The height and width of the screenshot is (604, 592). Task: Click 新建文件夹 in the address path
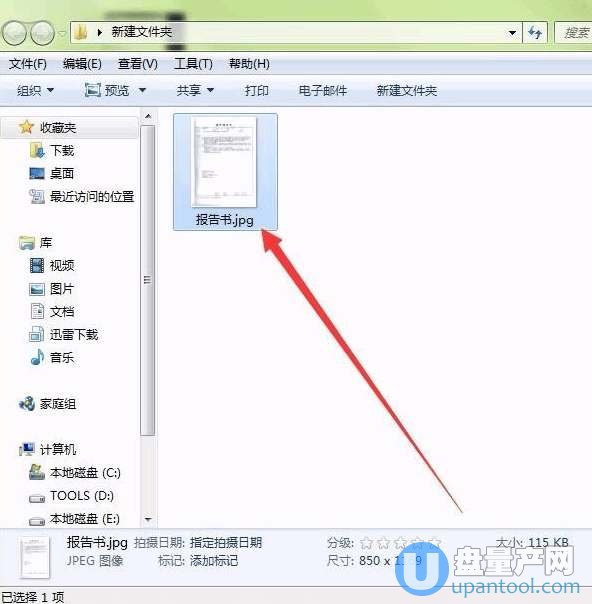[142, 32]
